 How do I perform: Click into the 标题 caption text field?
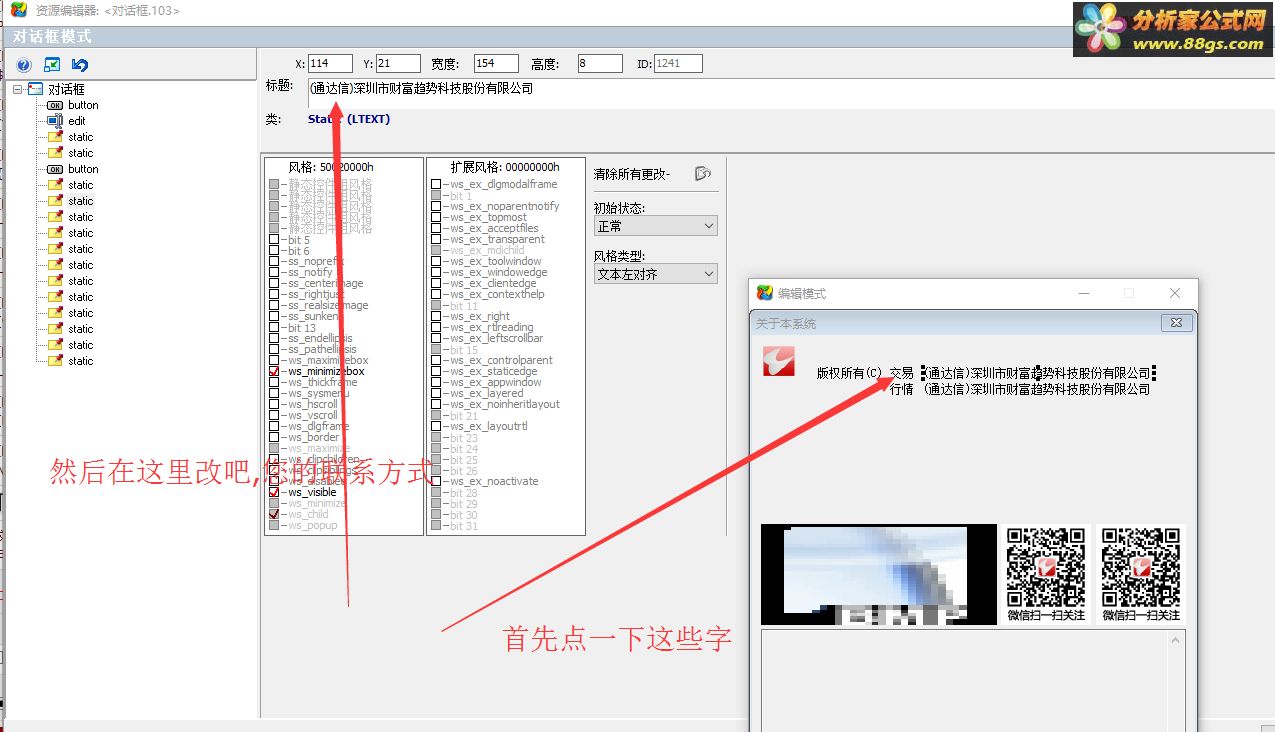(x=790, y=92)
